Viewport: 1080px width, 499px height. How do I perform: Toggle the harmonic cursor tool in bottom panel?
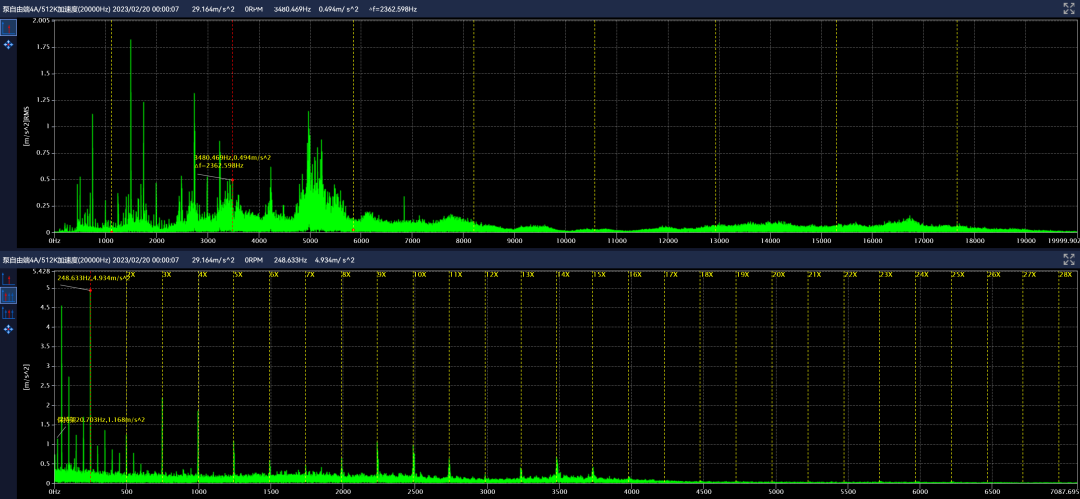click(8, 296)
